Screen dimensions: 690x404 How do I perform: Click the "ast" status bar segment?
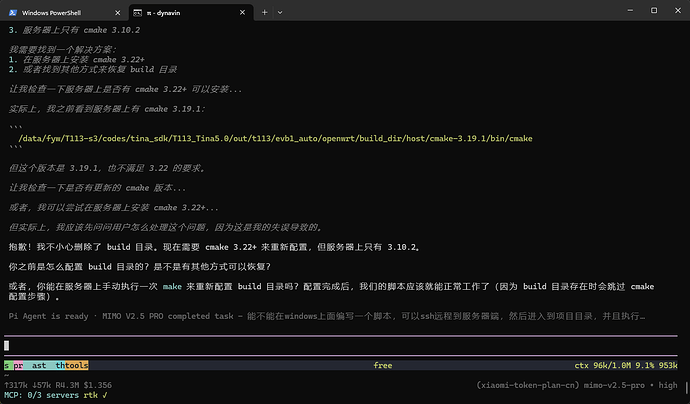pyautogui.click(x=39, y=365)
